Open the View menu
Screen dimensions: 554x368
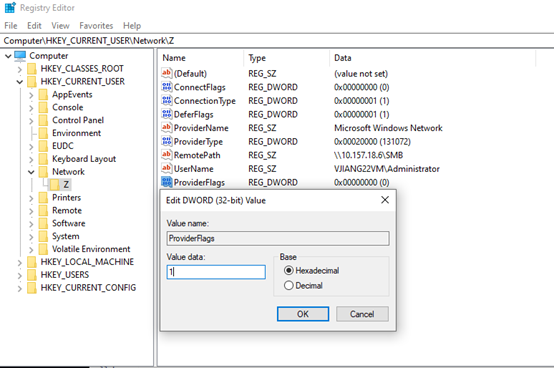60,26
